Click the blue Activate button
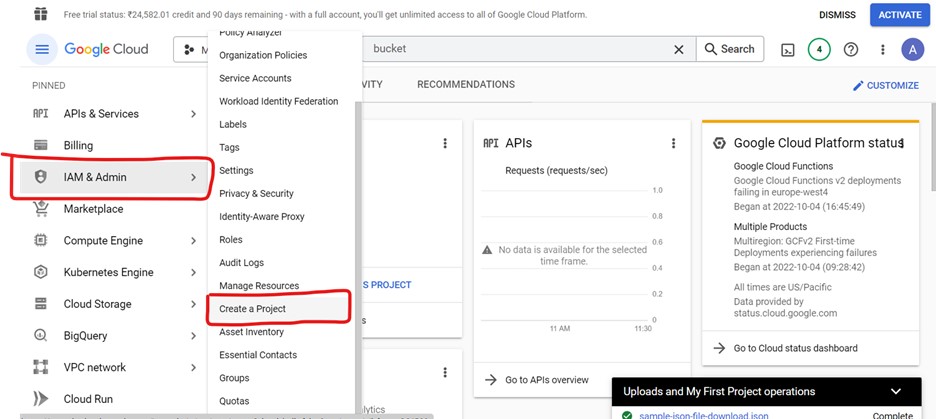 (x=896, y=15)
